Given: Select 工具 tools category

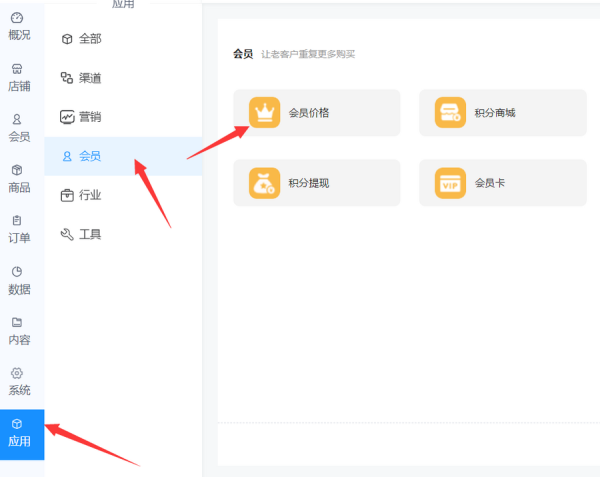Looking at the screenshot, I should coord(123,234).
